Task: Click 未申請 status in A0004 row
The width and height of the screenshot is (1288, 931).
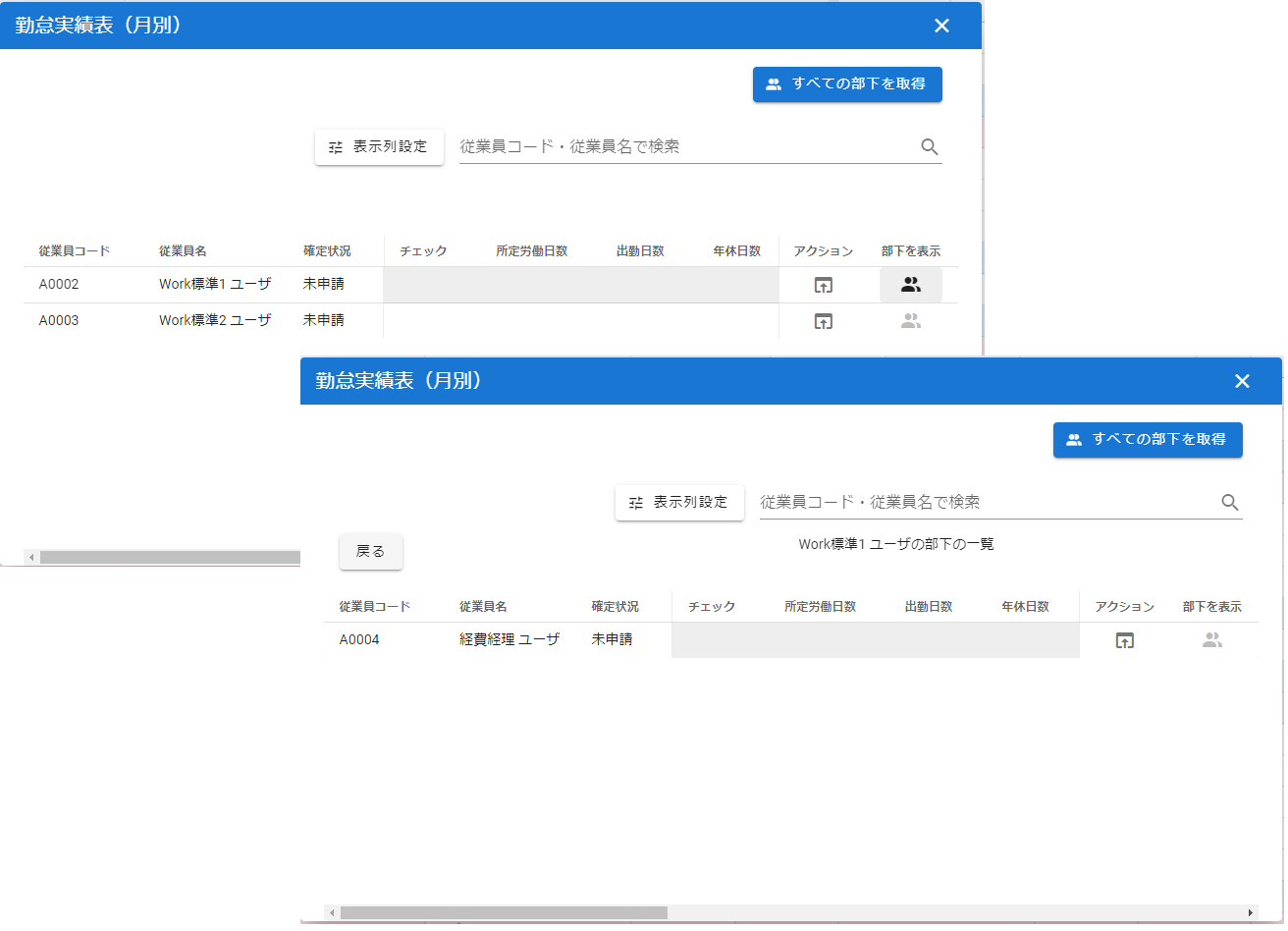Action: [613, 640]
